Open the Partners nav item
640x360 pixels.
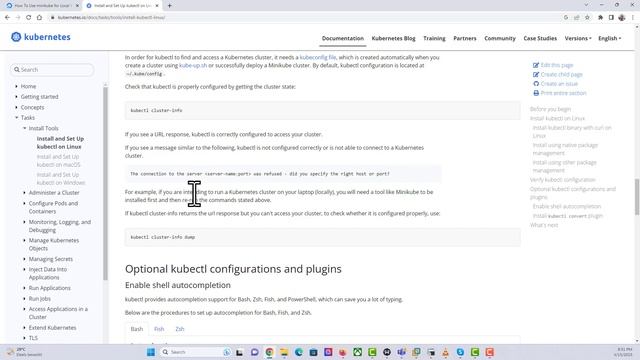[464, 38]
